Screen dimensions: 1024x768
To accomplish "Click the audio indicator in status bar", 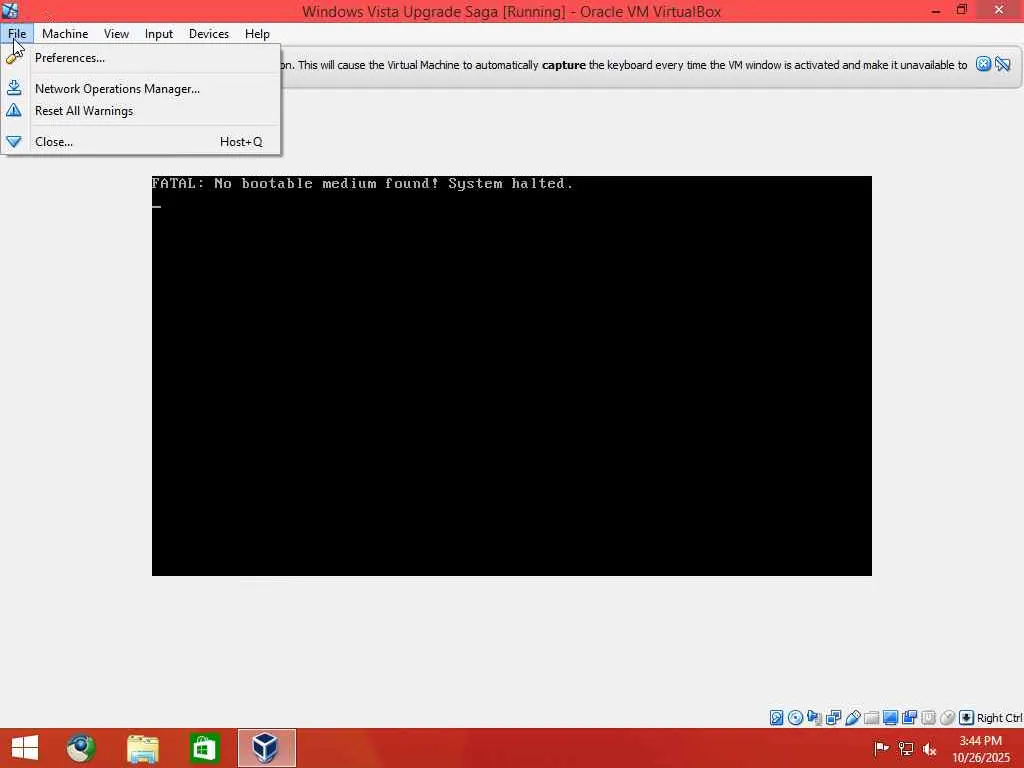I will [x=814, y=717].
